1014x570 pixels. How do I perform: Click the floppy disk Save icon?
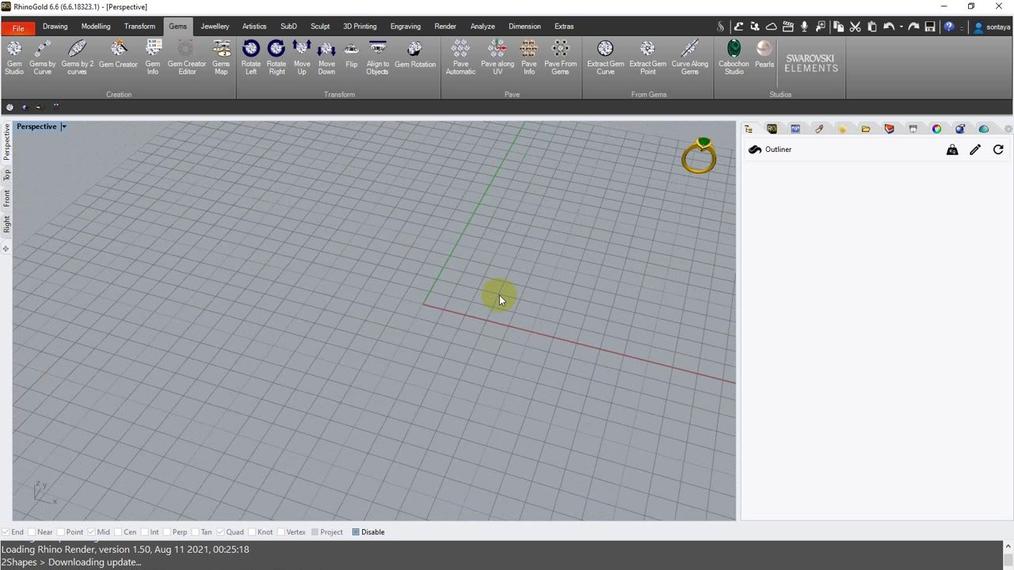coord(930,27)
